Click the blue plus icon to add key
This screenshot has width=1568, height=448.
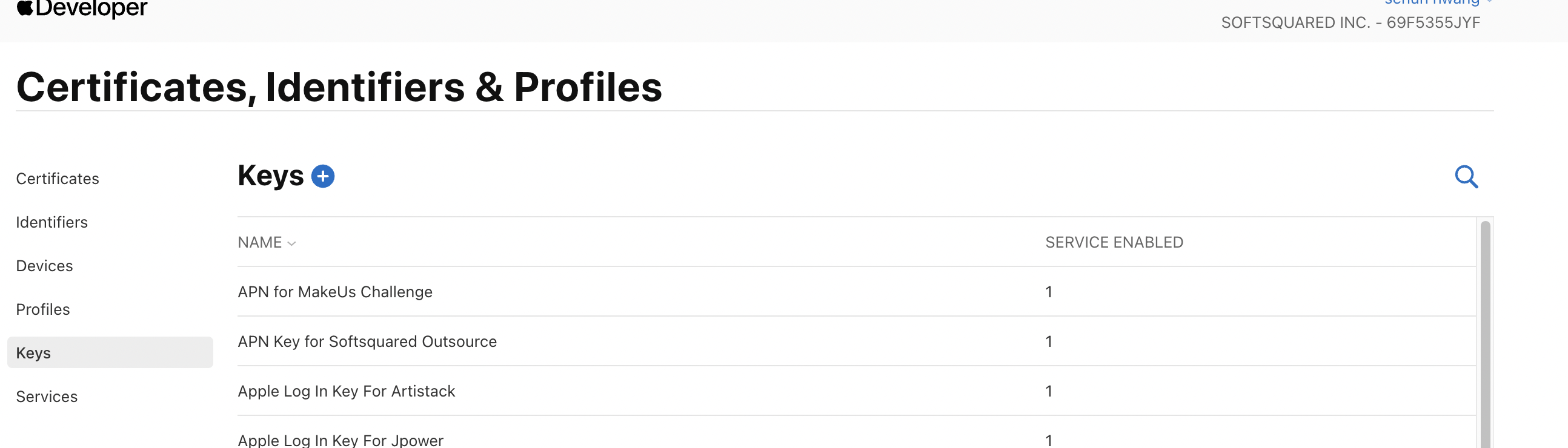[x=322, y=176]
